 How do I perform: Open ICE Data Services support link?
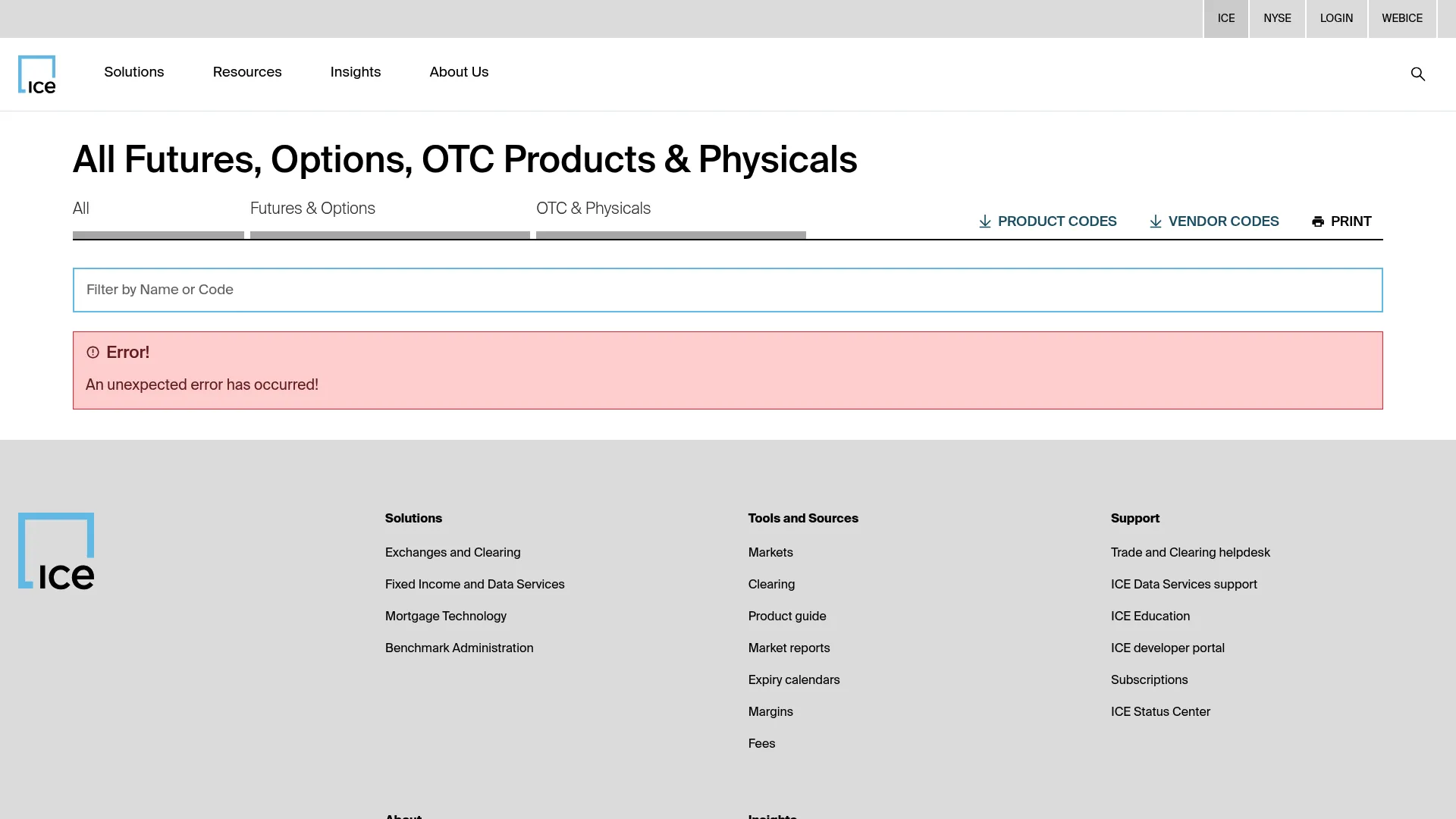1184,585
